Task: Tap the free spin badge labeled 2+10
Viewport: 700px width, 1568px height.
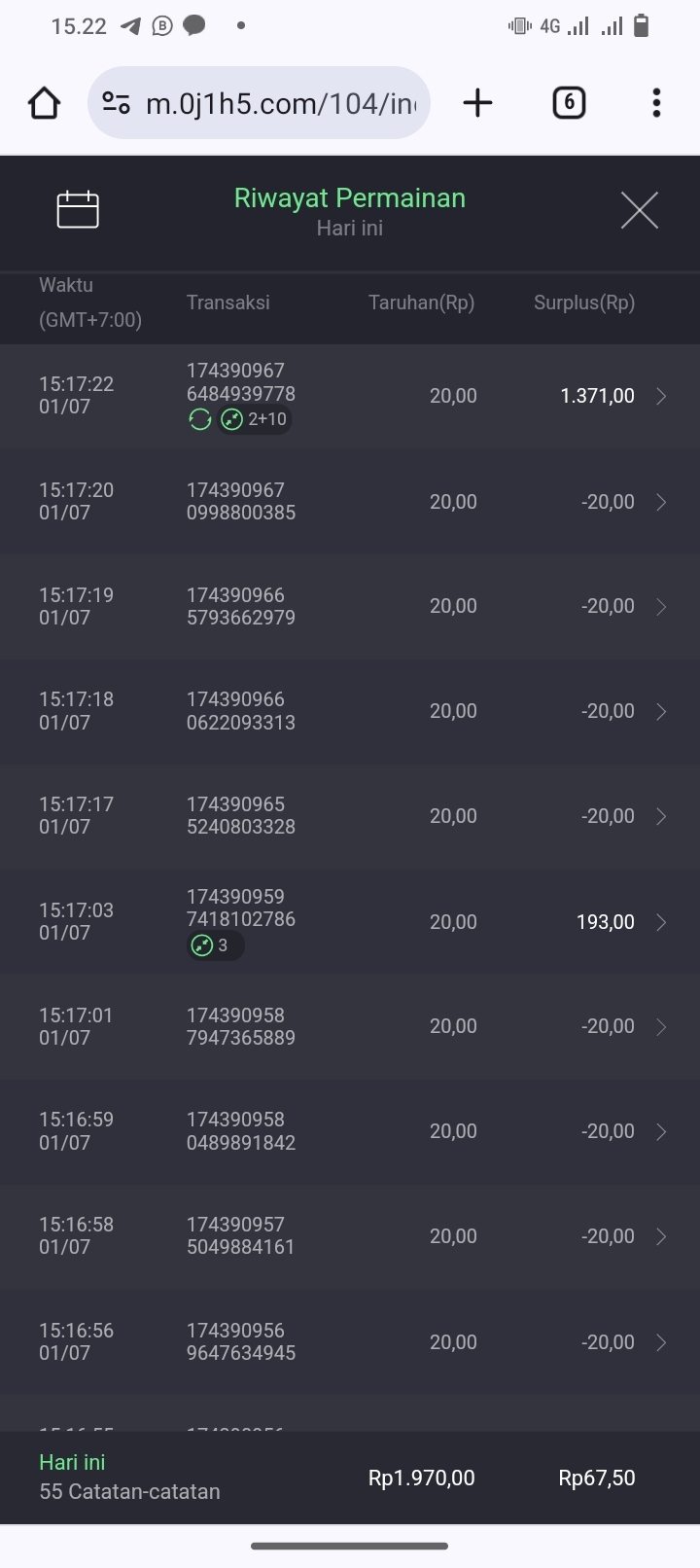Action: click(255, 419)
